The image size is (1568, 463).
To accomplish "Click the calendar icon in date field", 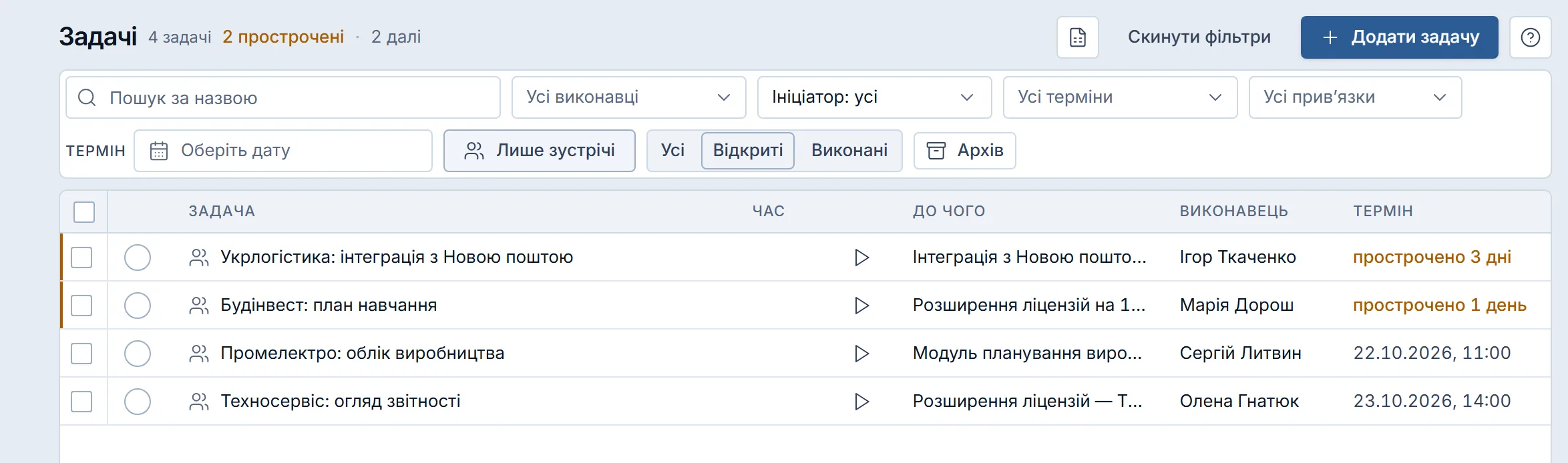I will 159,151.
